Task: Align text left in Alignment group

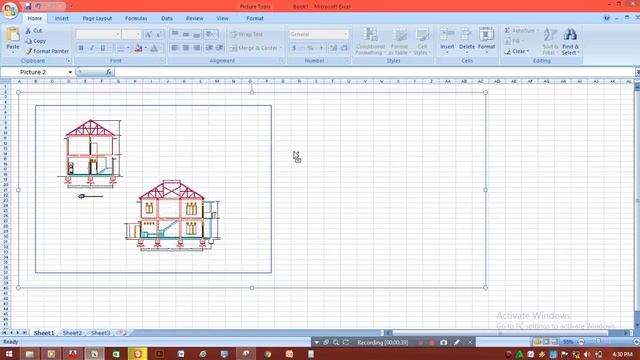Action: pyautogui.click(x=175, y=48)
